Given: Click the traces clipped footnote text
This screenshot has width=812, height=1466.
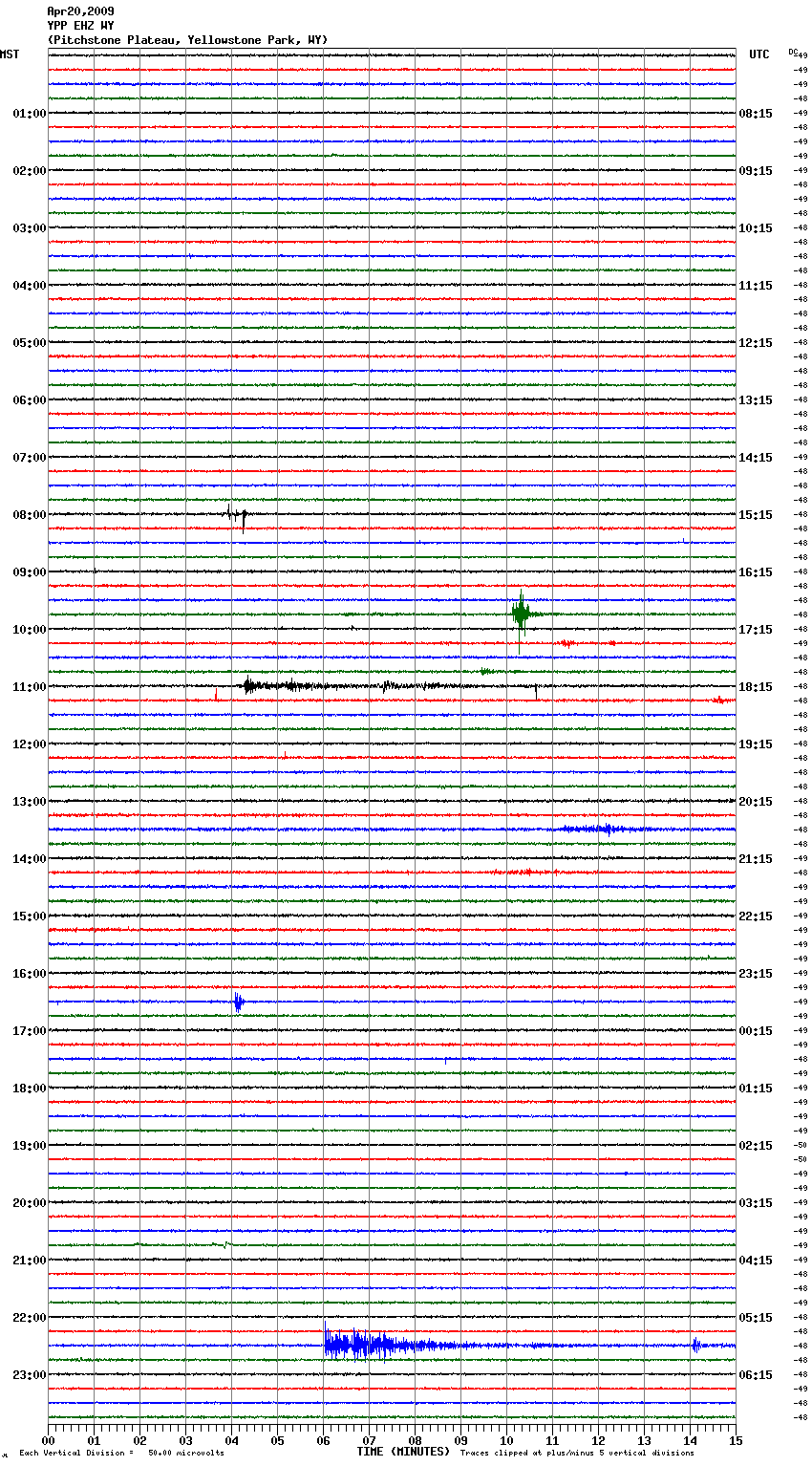Looking at the screenshot, I should pos(577,1454).
